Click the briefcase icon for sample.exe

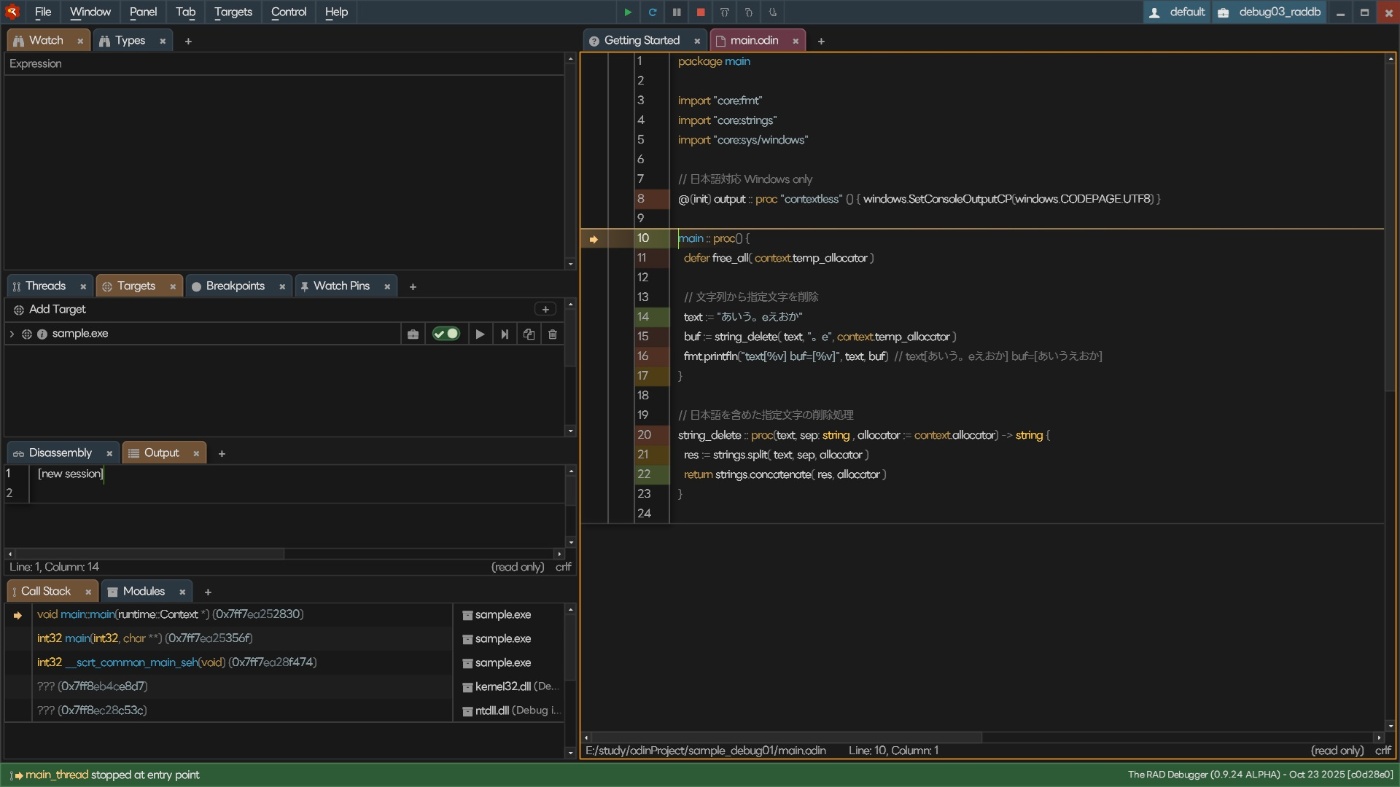tap(413, 334)
